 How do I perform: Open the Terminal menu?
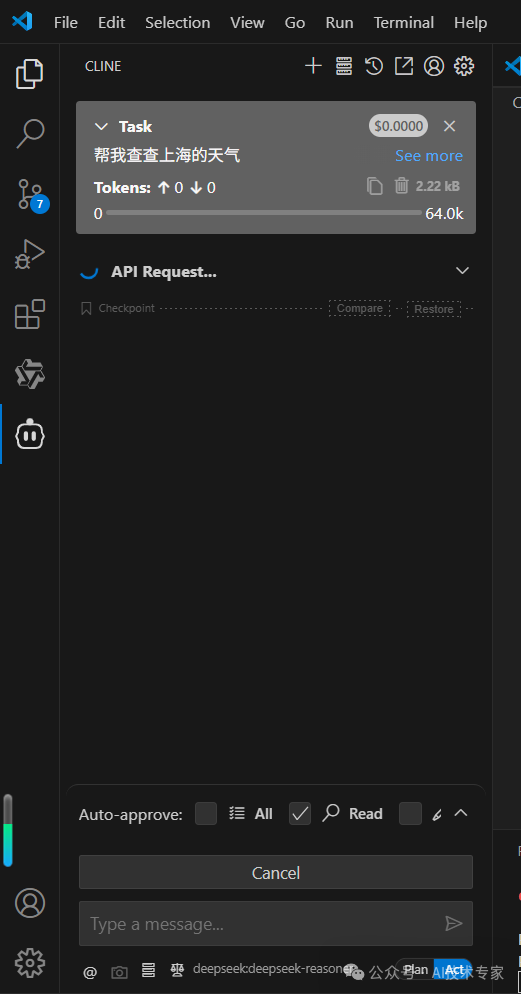pyautogui.click(x=404, y=22)
